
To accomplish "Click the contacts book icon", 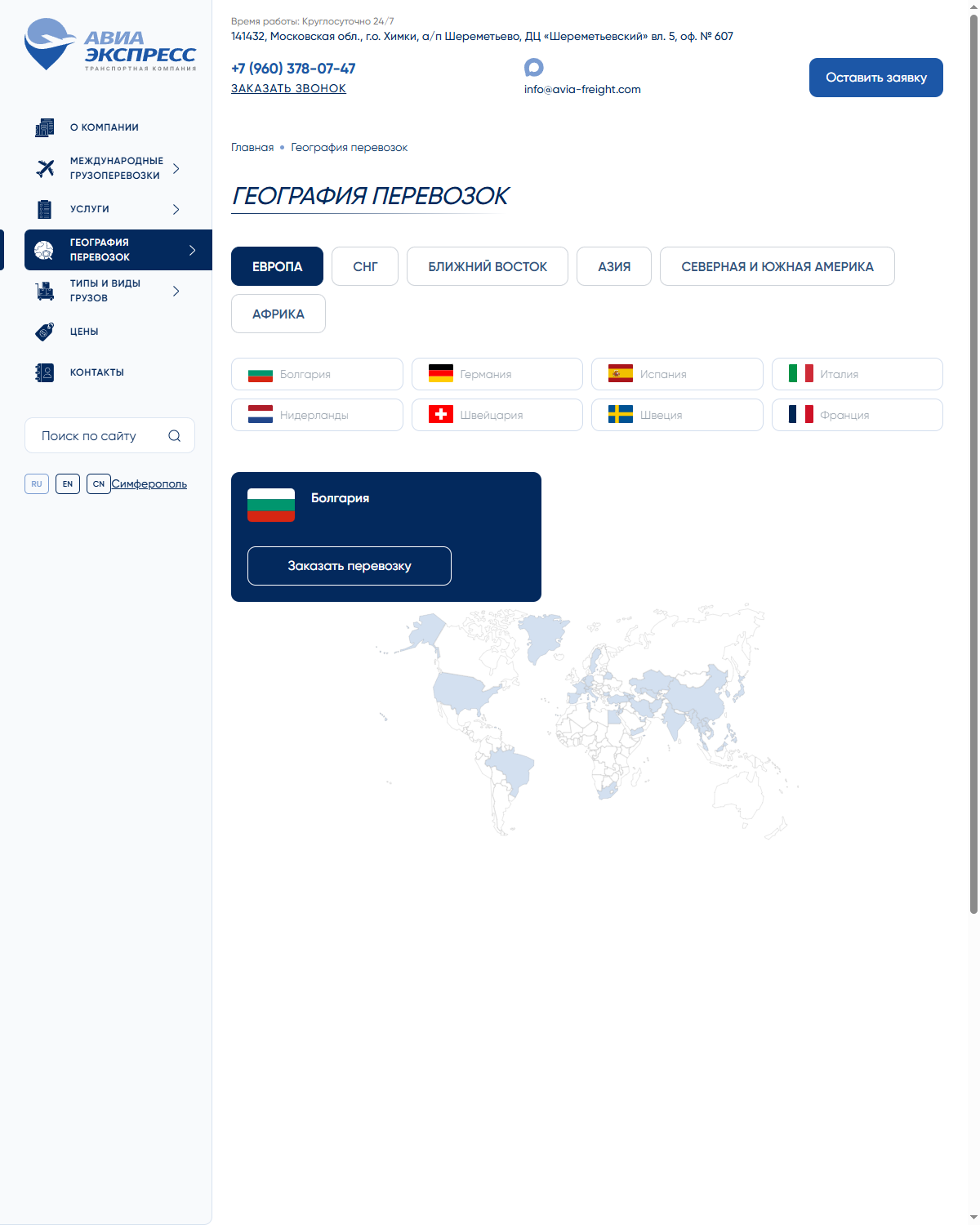I will click(45, 372).
